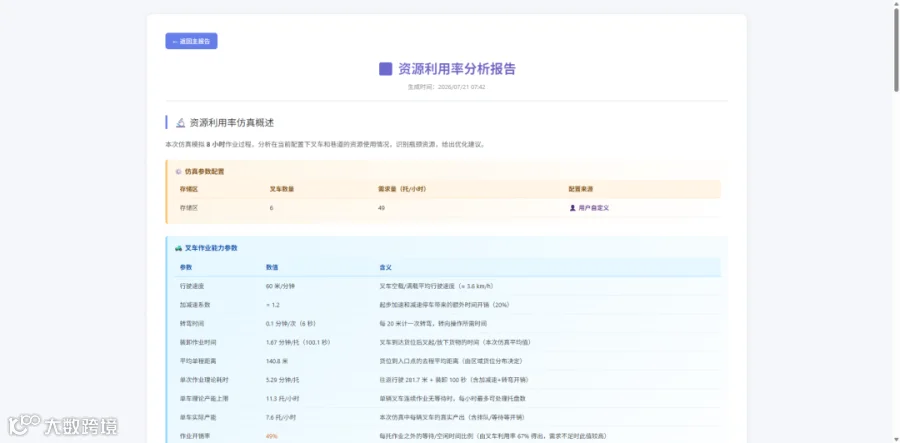The image size is (900, 443).
Task: Click the gear icon beside 仿真参数配置
Action: coord(179,172)
